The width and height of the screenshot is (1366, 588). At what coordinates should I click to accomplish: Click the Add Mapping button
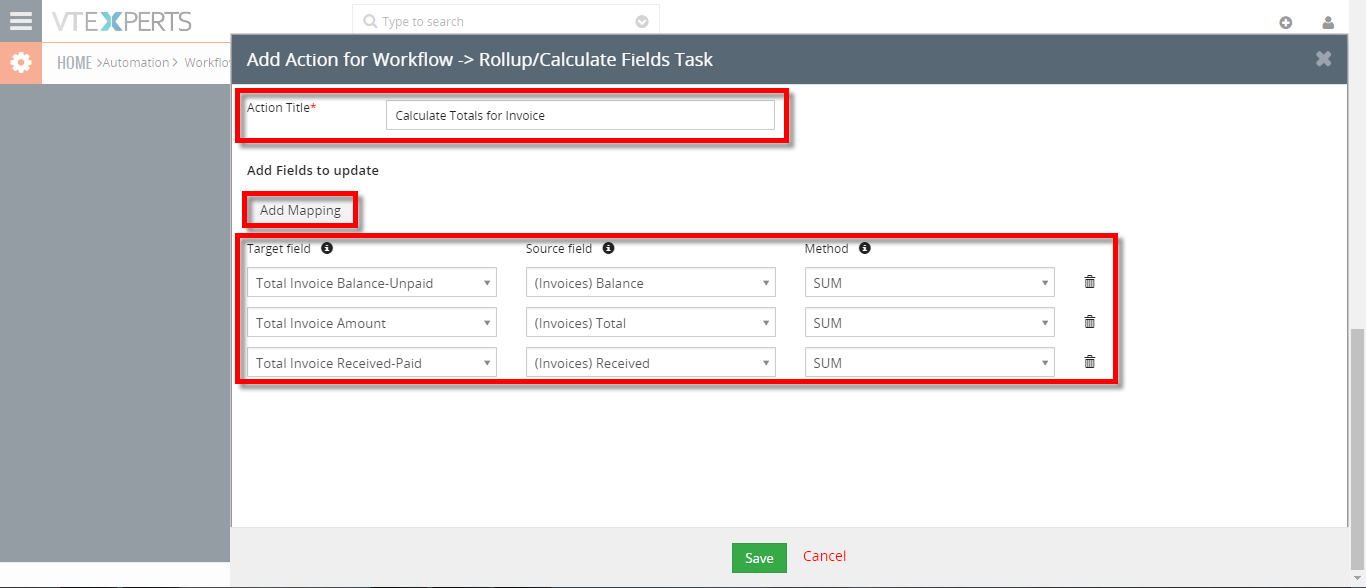click(300, 210)
